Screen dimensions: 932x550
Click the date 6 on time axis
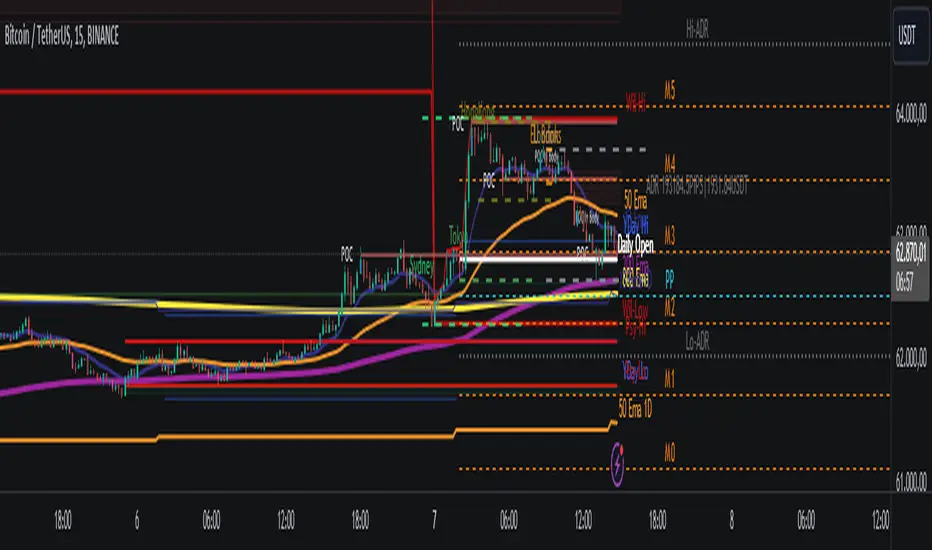(137, 520)
